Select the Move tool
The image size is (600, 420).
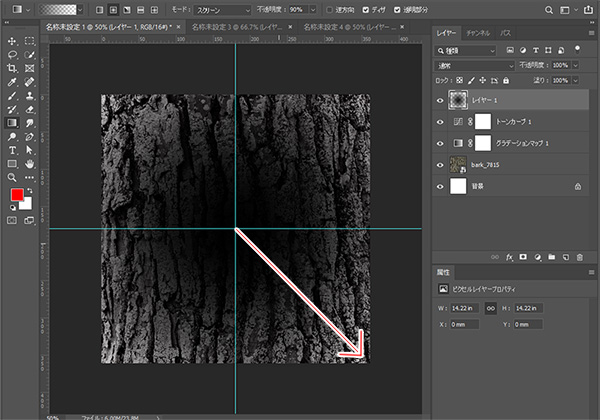click(x=11, y=42)
